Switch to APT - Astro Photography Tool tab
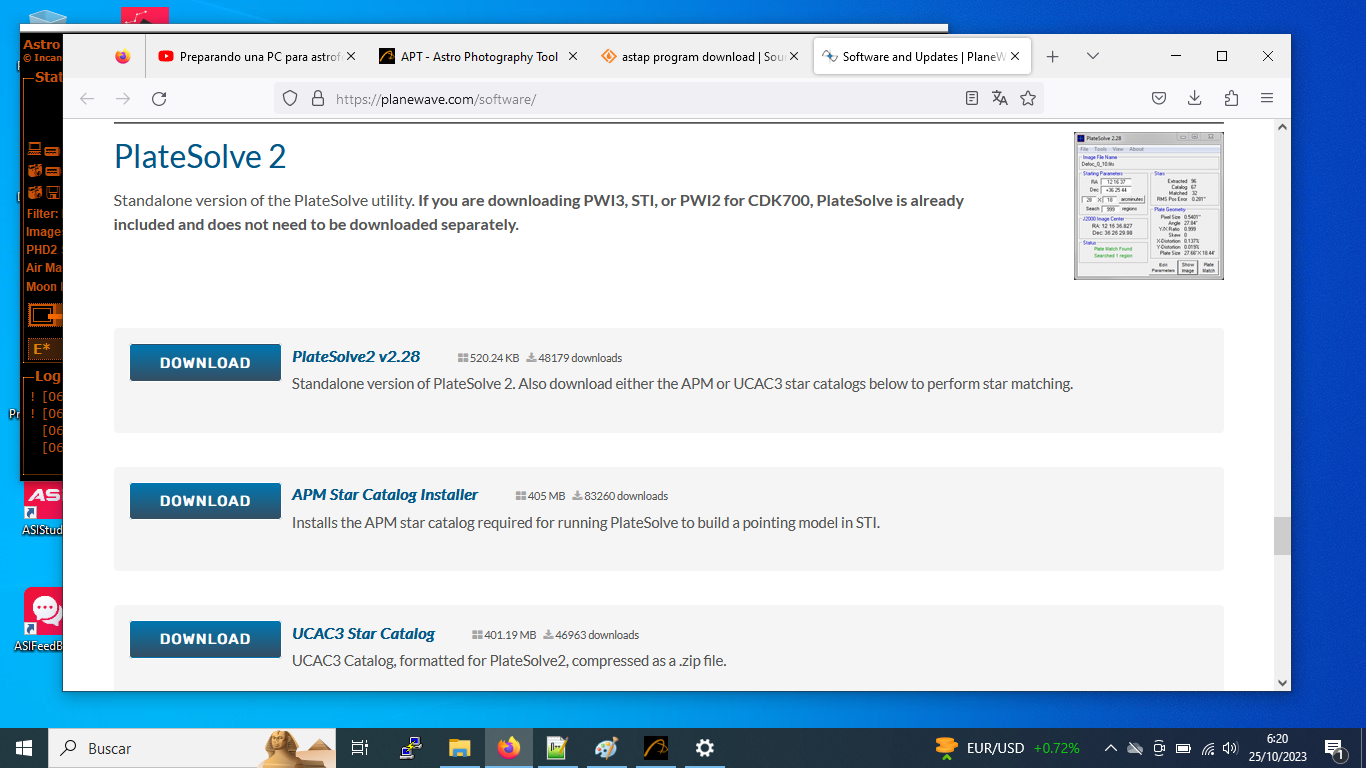The height and width of the screenshot is (768, 1366). [479, 57]
